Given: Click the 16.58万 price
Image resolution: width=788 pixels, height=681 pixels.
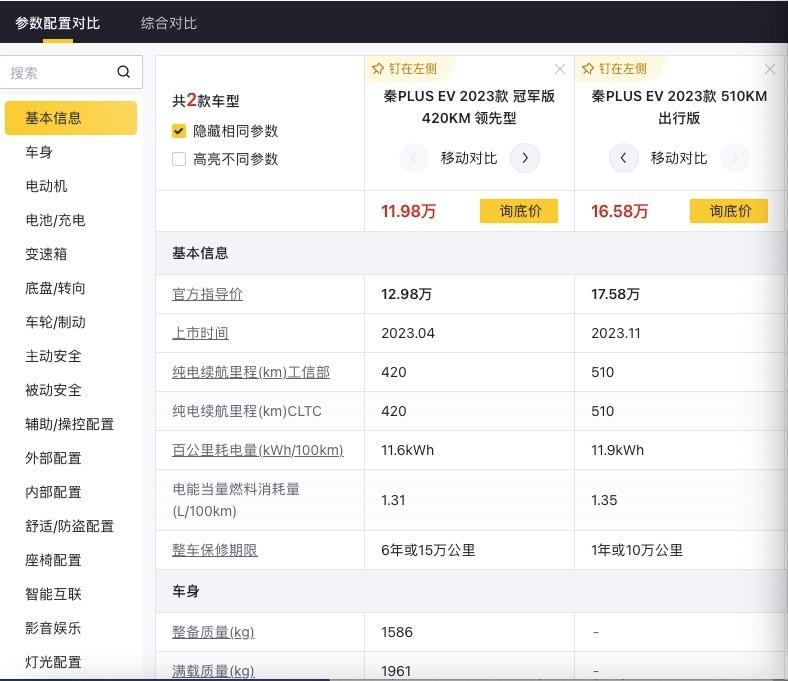Looking at the screenshot, I should tap(620, 211).
